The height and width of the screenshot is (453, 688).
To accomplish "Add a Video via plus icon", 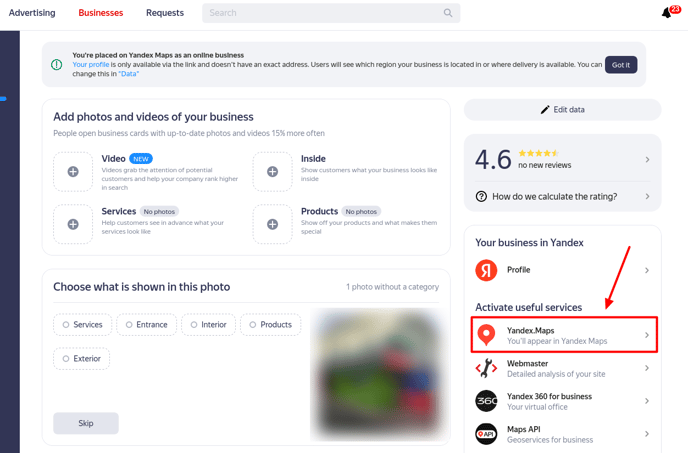I will pyautogui.click(x=73, y=172).
